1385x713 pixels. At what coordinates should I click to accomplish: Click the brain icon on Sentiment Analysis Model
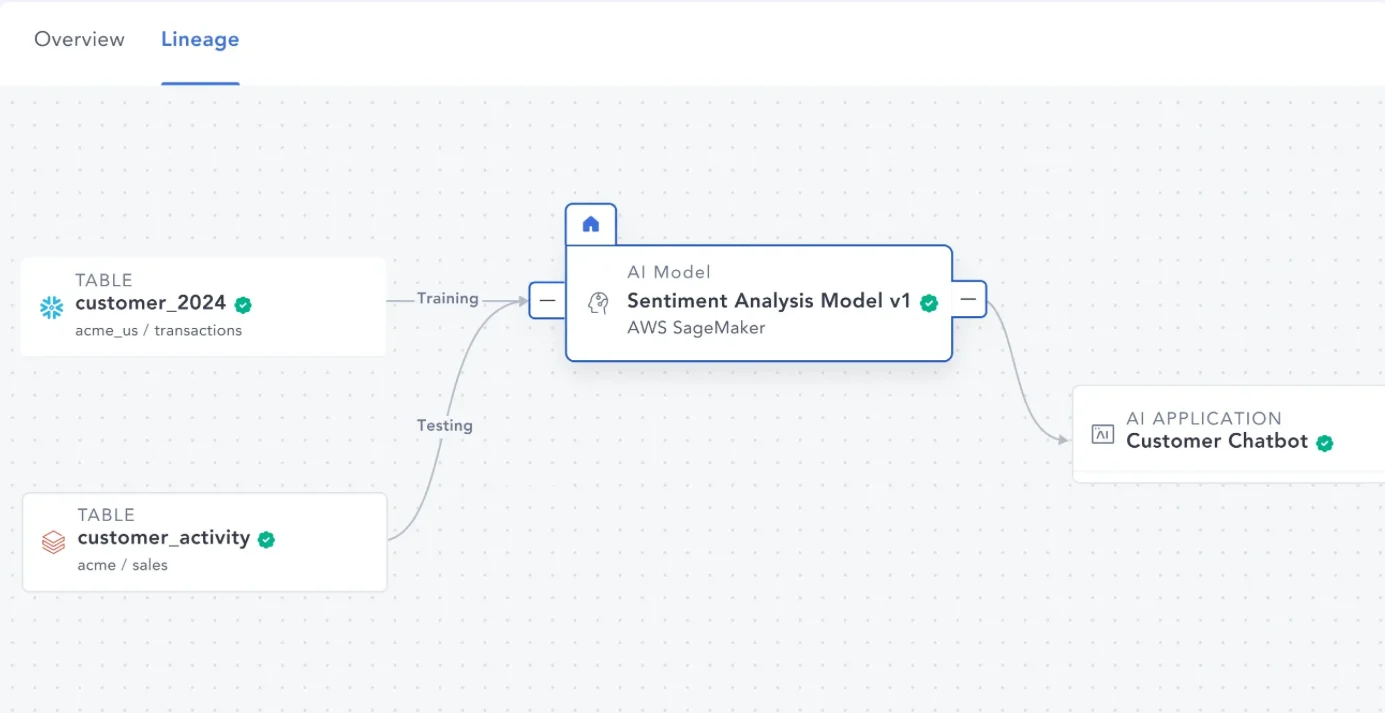(x=600, y=302)
